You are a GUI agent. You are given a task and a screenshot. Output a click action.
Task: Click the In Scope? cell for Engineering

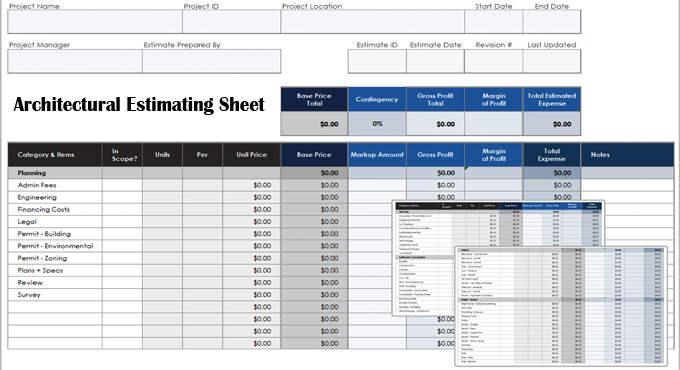click(x=122, y=197)
